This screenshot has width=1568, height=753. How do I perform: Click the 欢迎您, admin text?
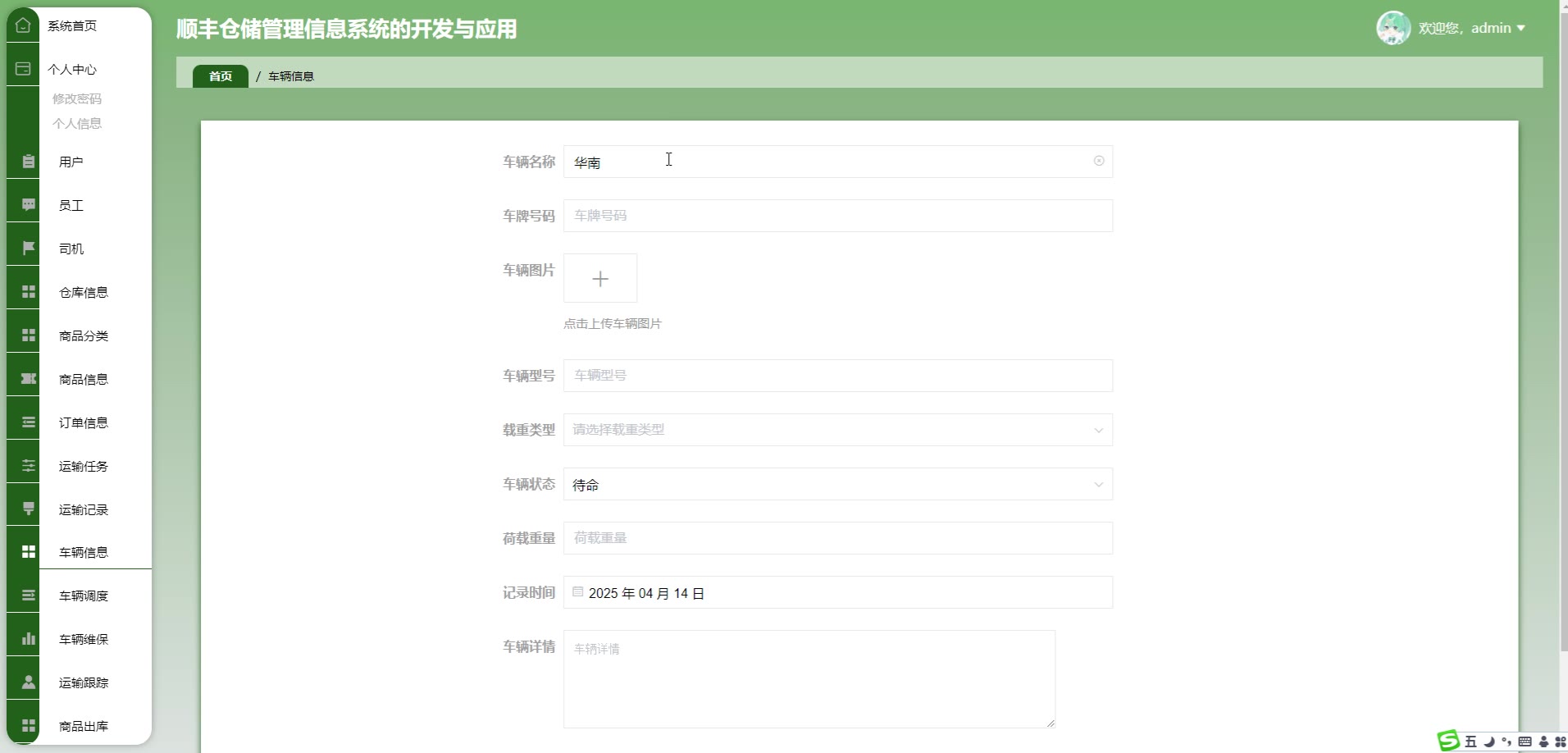point(1465,28)
